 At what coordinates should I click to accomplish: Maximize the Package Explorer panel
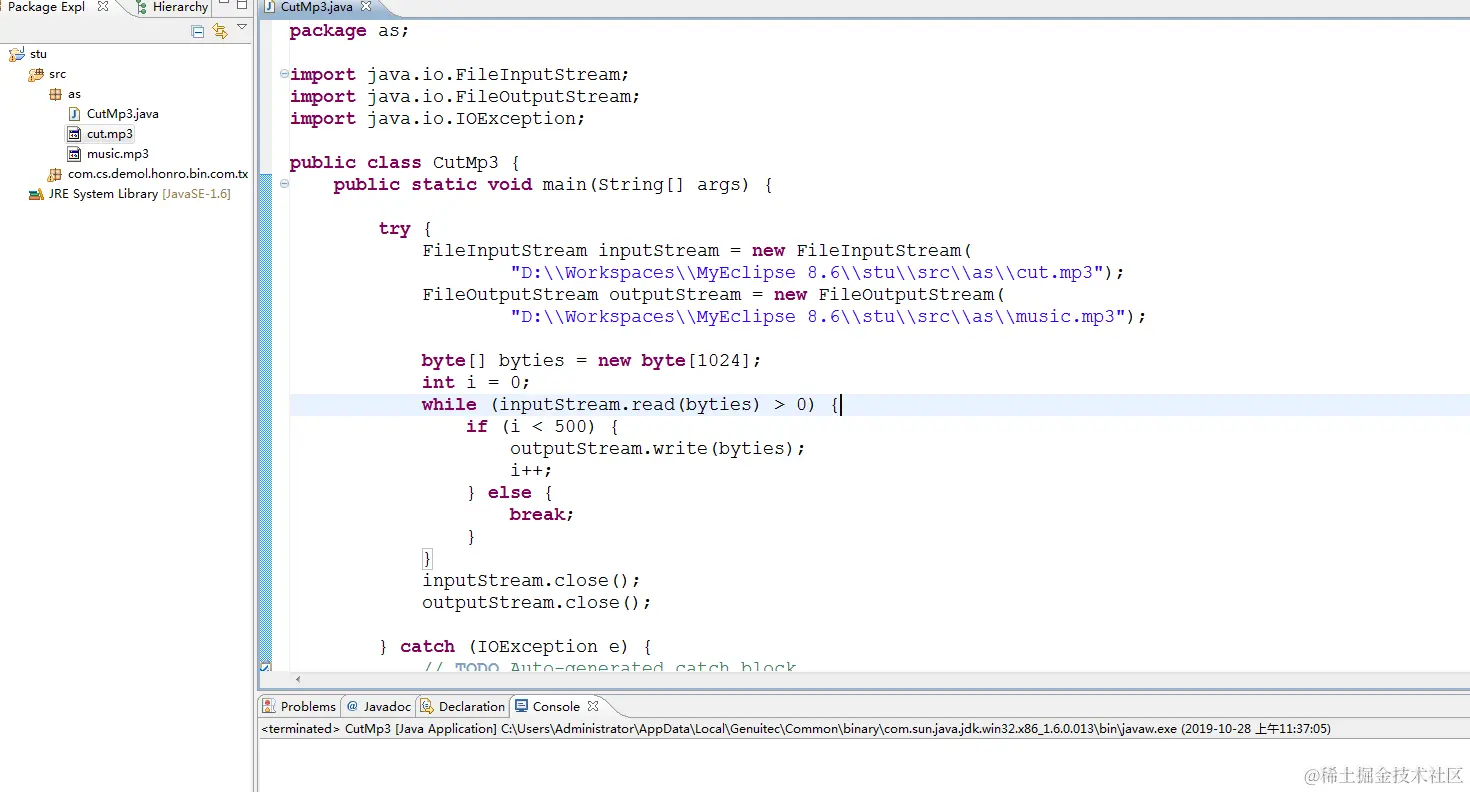click(241, 6)
